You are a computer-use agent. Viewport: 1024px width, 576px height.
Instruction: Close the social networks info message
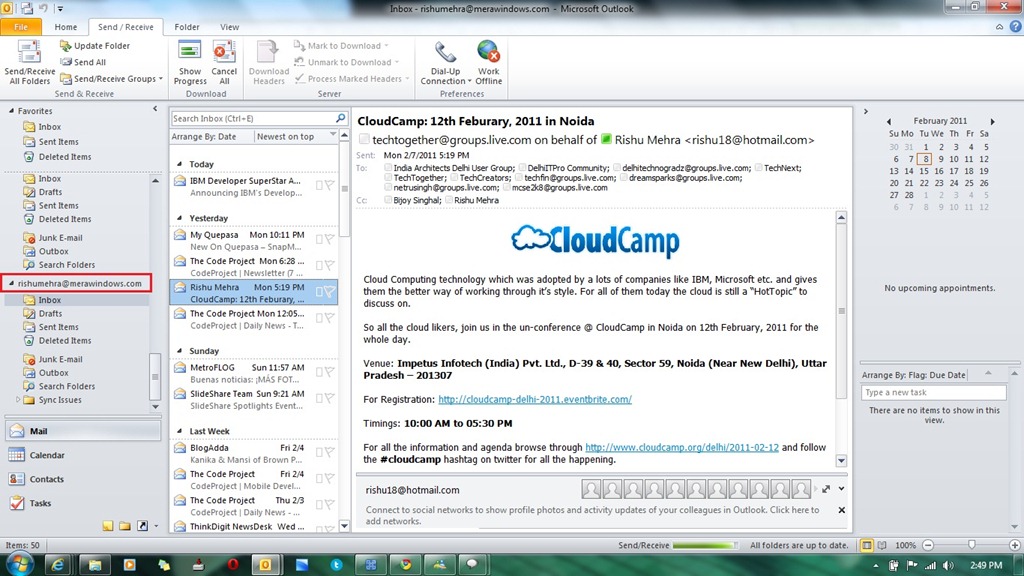pyautogui.click(x=841, y=510)
